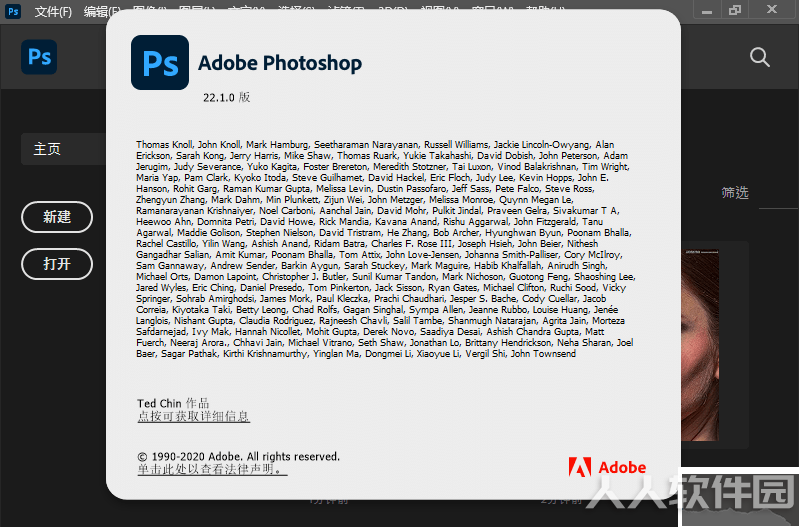Open the recent file face thumbnail
Viewport: 799px width, 527px height.
tap(700, 345)
